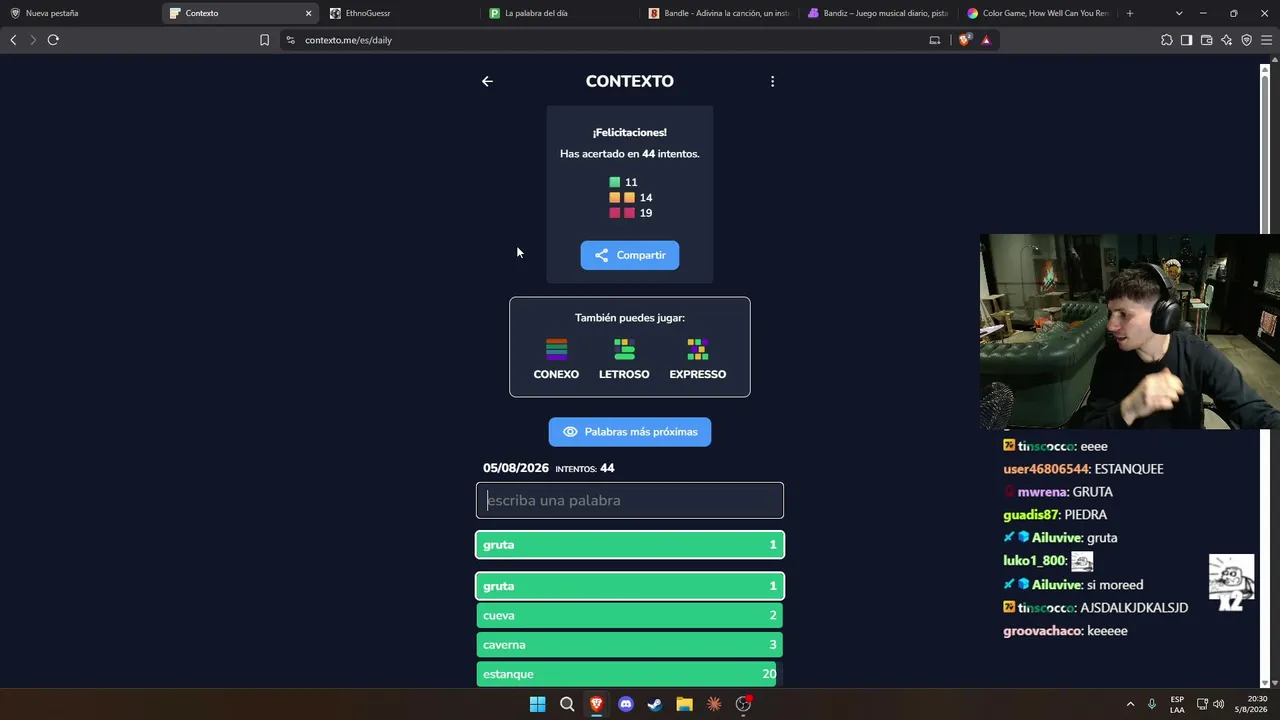Open the microphone tray indicator
Viewport: 1280px width, 720px height.
[1152, 704]
